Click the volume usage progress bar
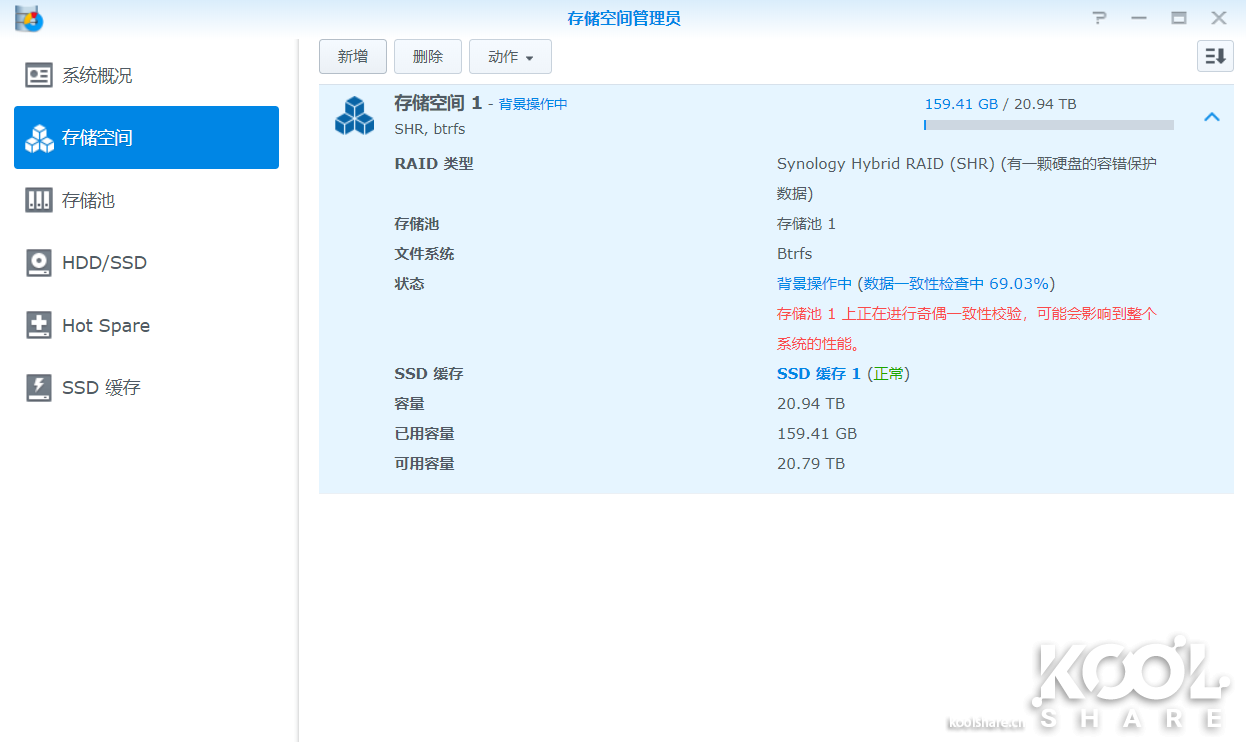1246x742 pixels. (1048, 125)
